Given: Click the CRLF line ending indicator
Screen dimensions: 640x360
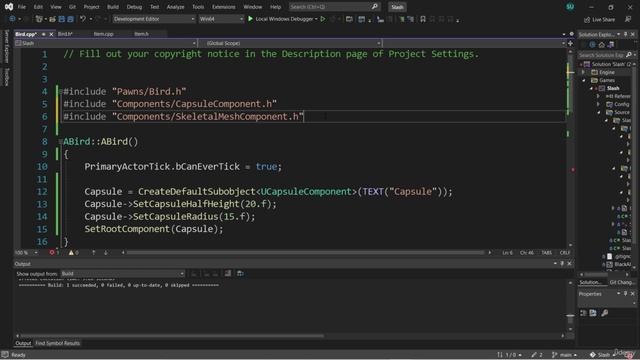Looking at the screenshot, I should click(565, 253).
